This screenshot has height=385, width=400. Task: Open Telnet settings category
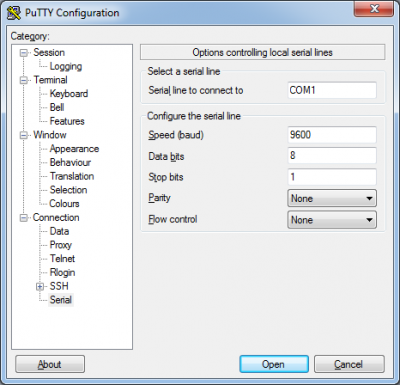[x=62, y=258]
